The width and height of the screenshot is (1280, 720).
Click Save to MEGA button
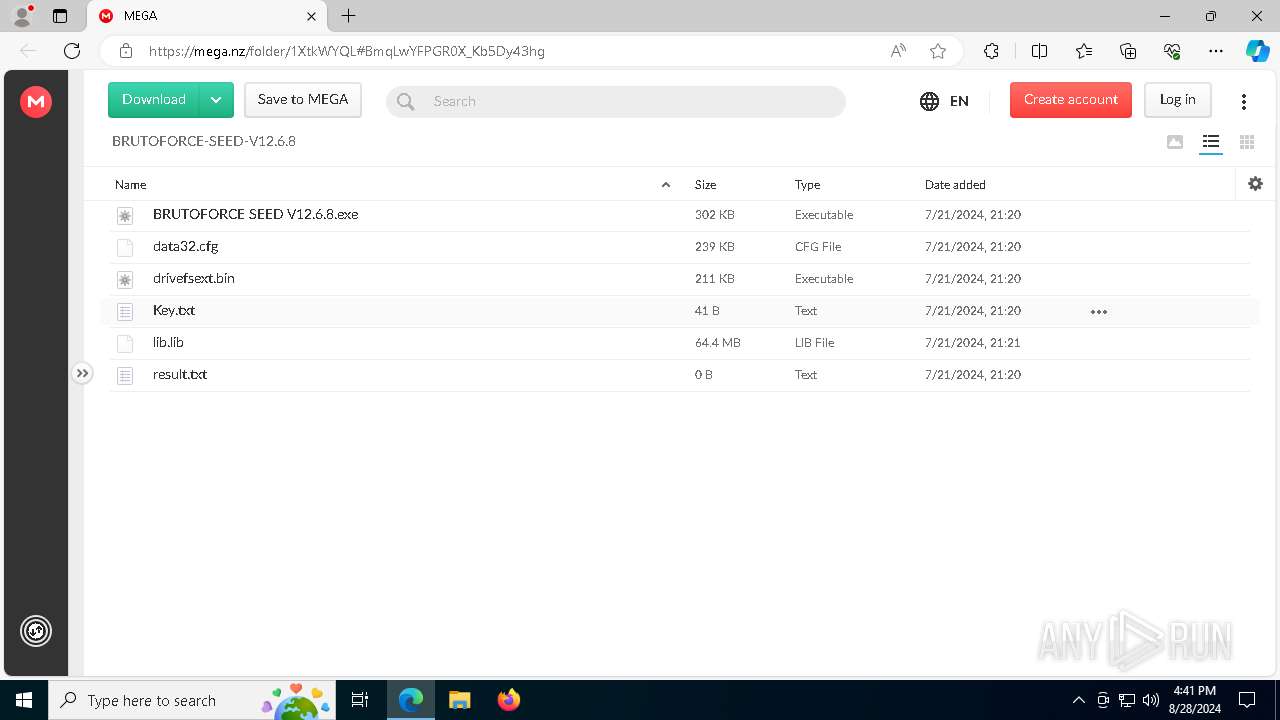click(303, 100)
